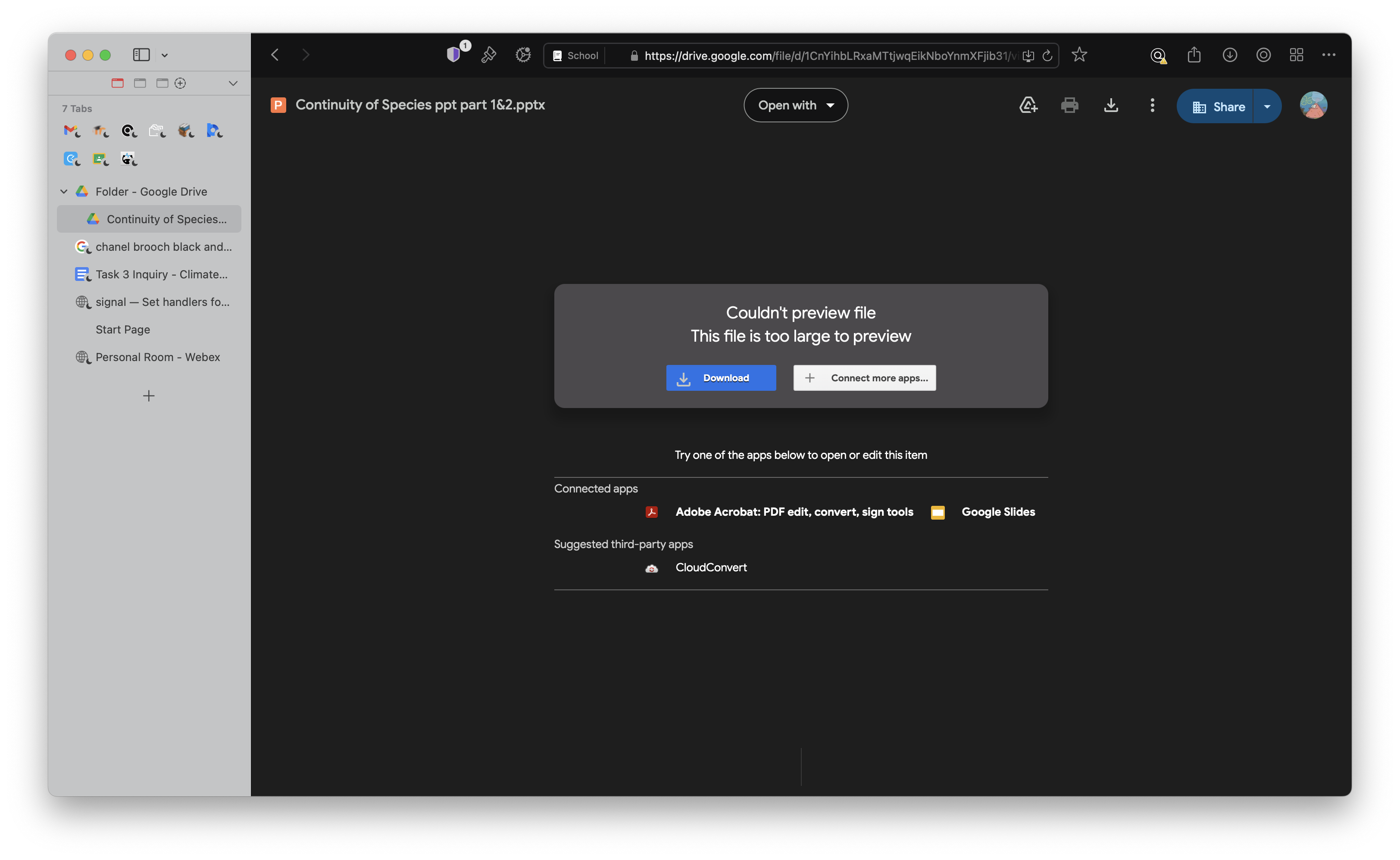This screenshot has width=1400, height=860.
Task: Switch to Task 3 Inquiry tab
Action: [x=161, y=275]
